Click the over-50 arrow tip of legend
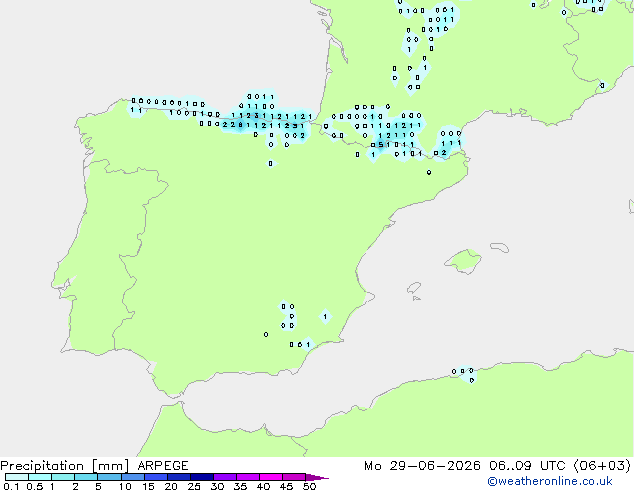Viewport: 634px width, 490px height. (317, 477)
